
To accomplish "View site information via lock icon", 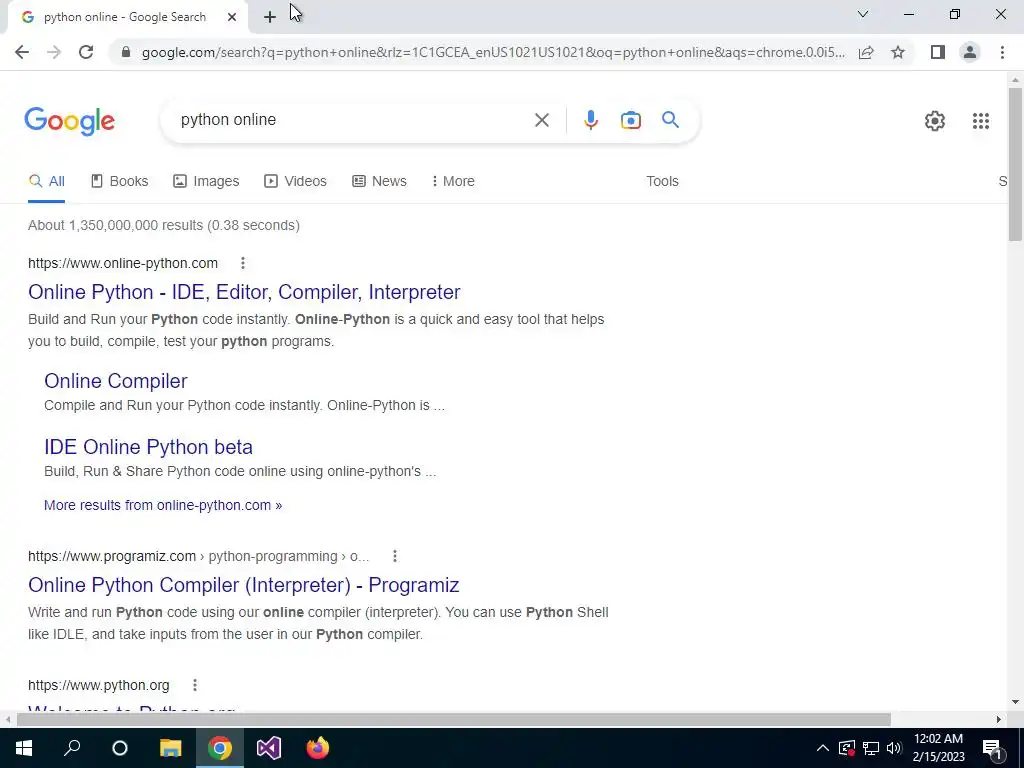I will tap(126, 52).
